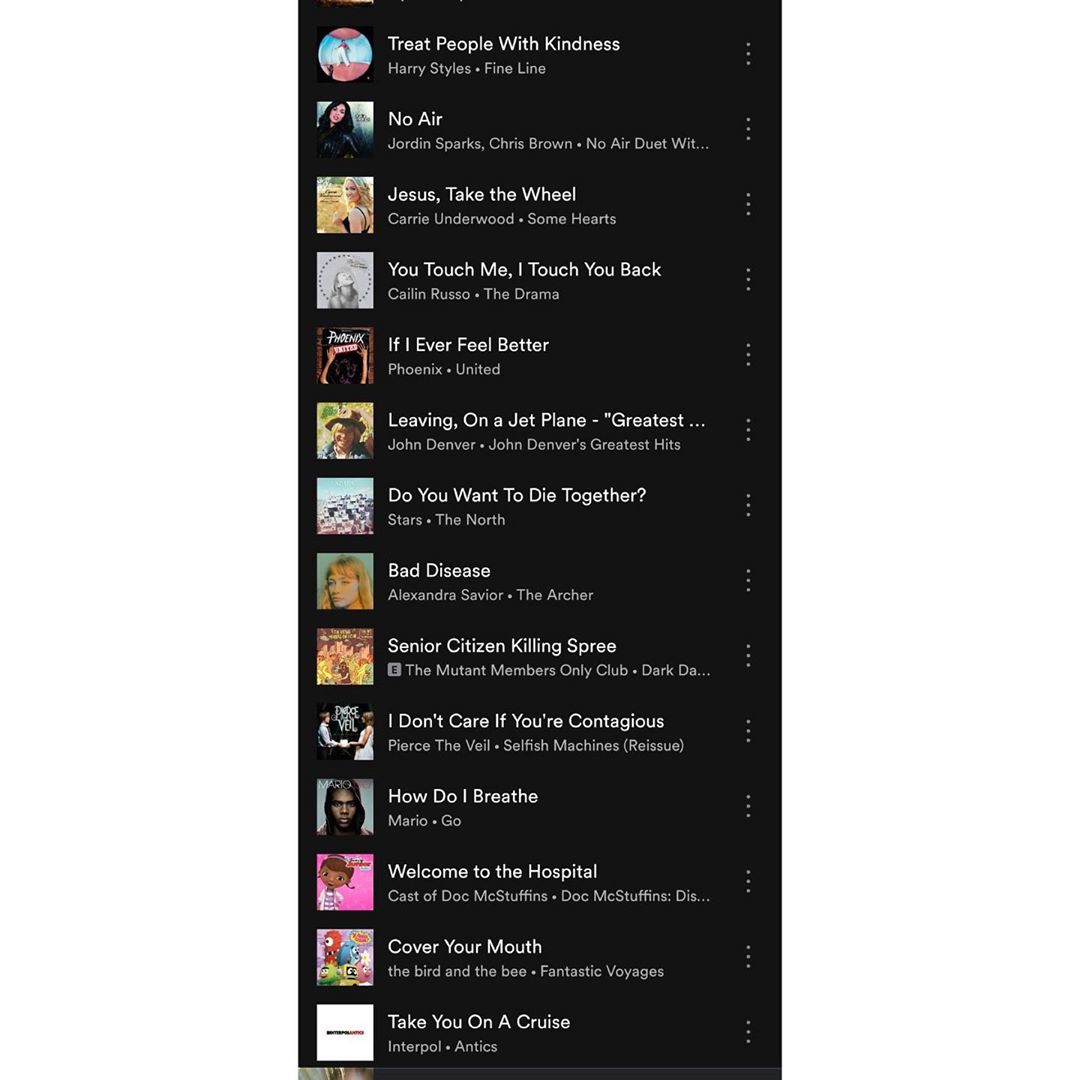Select the Do You Want To Die Together? track
Viewport: 1080px width, 1080px height.
539,506
